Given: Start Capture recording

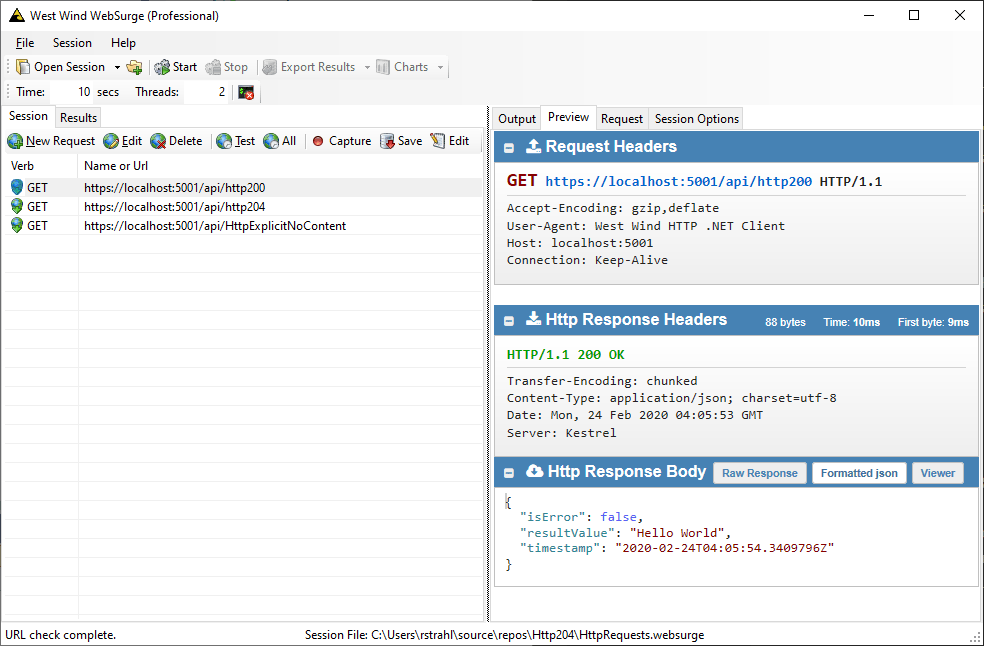Looking at the screenshot, I should tap(341, 141).
